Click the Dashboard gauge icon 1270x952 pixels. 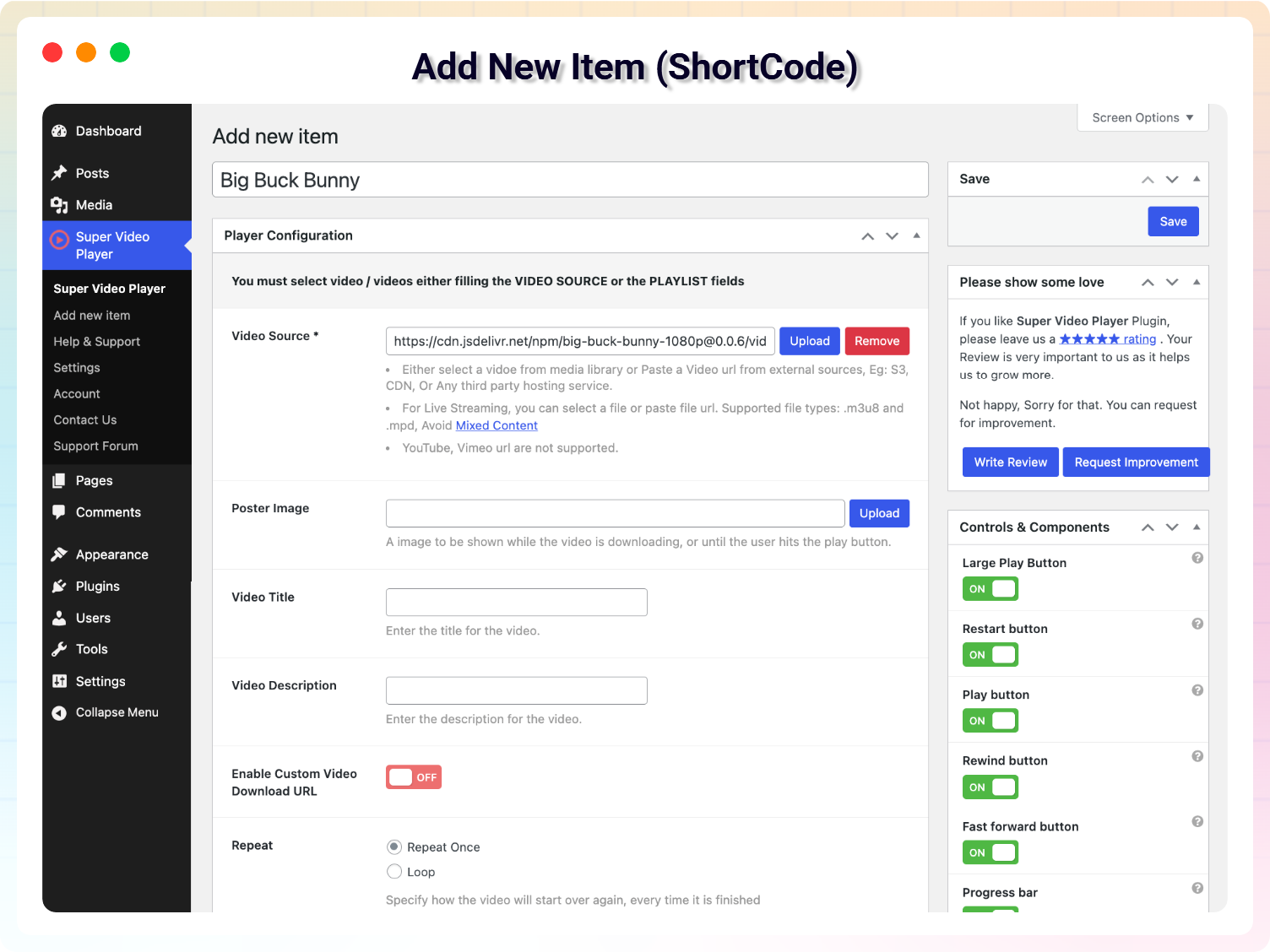59,131
